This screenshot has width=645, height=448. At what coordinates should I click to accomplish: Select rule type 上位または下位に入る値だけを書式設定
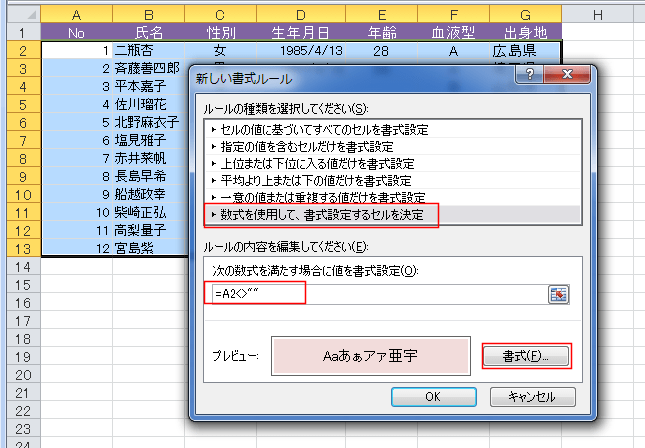click(393, 163)
